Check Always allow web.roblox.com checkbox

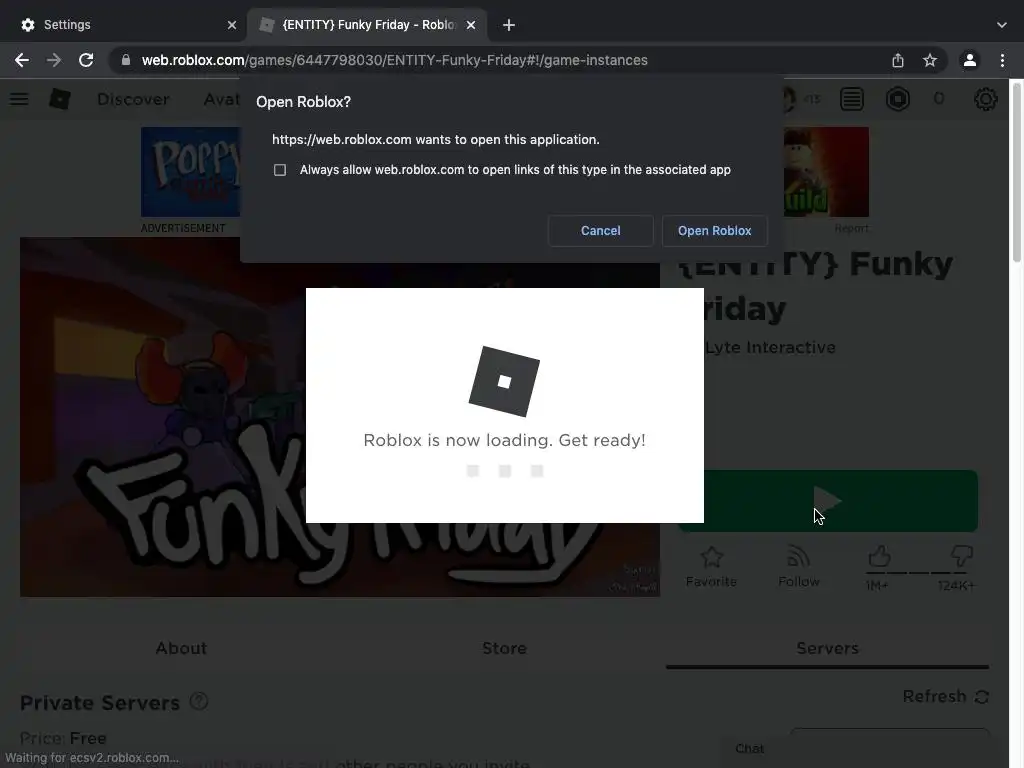[x=280, y=170]
